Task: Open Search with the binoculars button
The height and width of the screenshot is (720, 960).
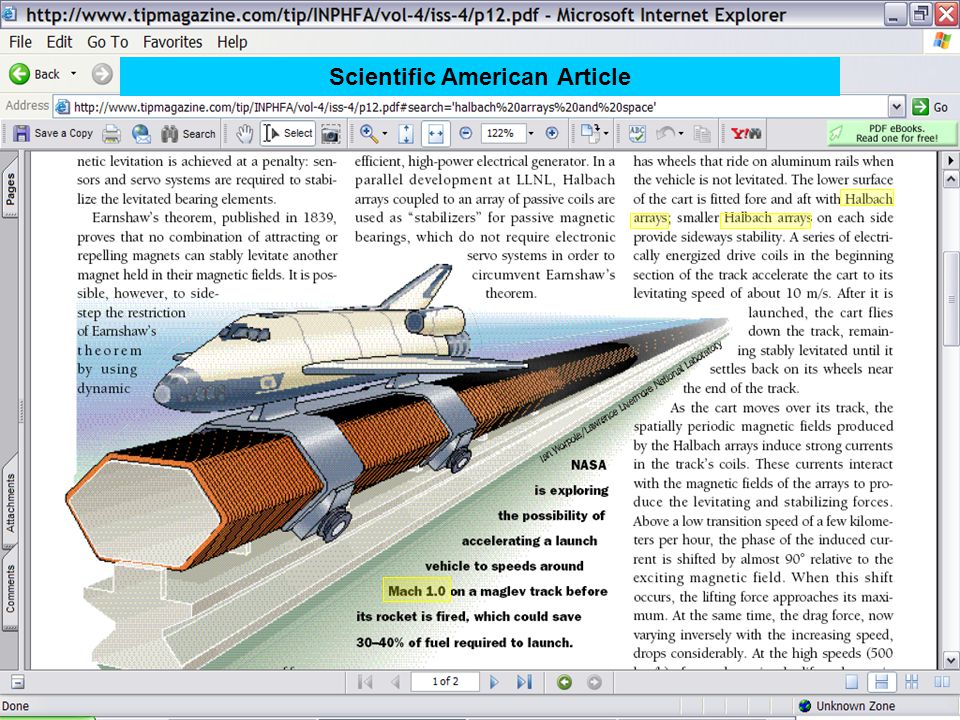Action: (188, 133)
